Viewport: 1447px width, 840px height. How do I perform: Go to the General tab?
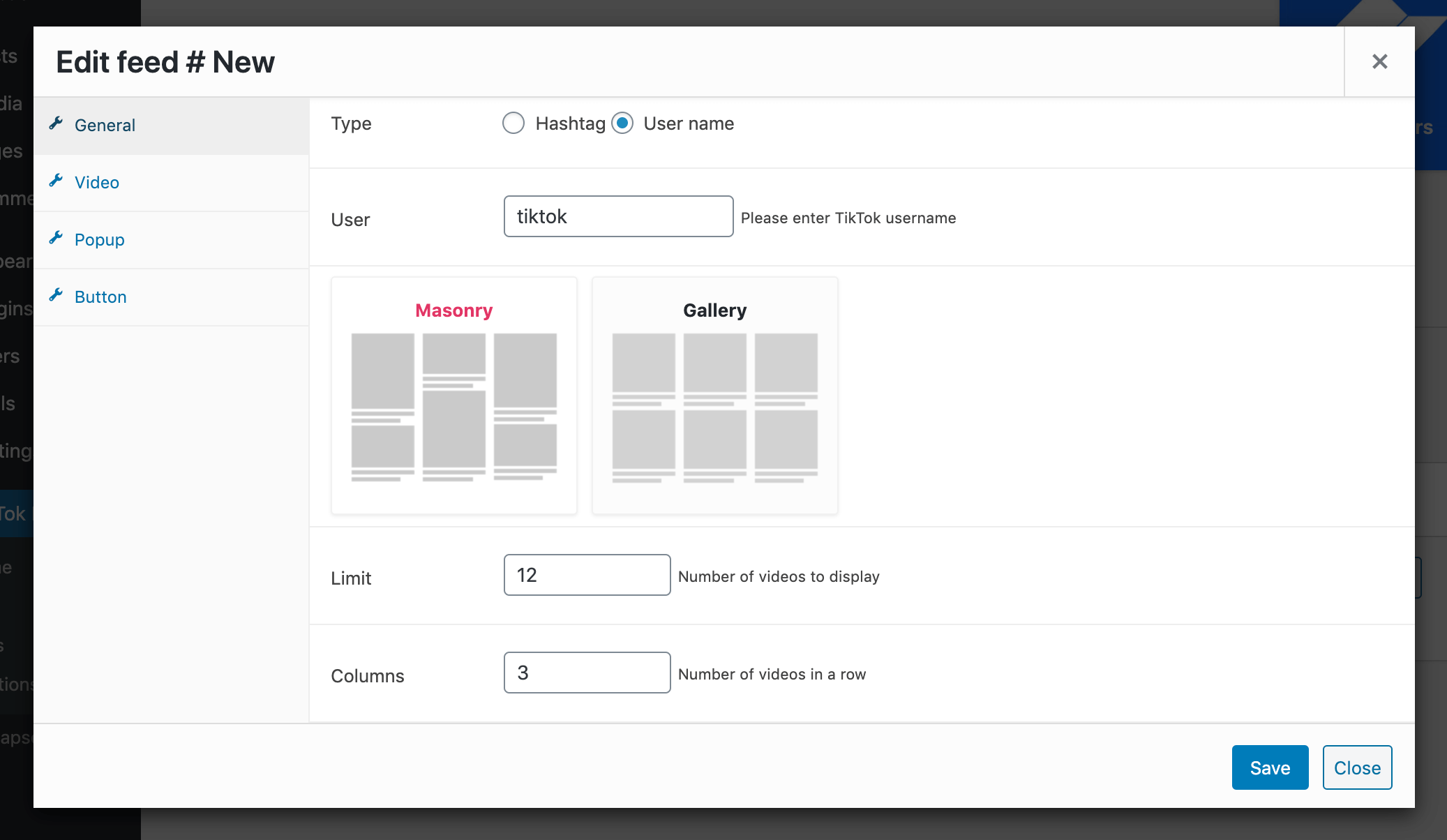(x=105, y=126)
